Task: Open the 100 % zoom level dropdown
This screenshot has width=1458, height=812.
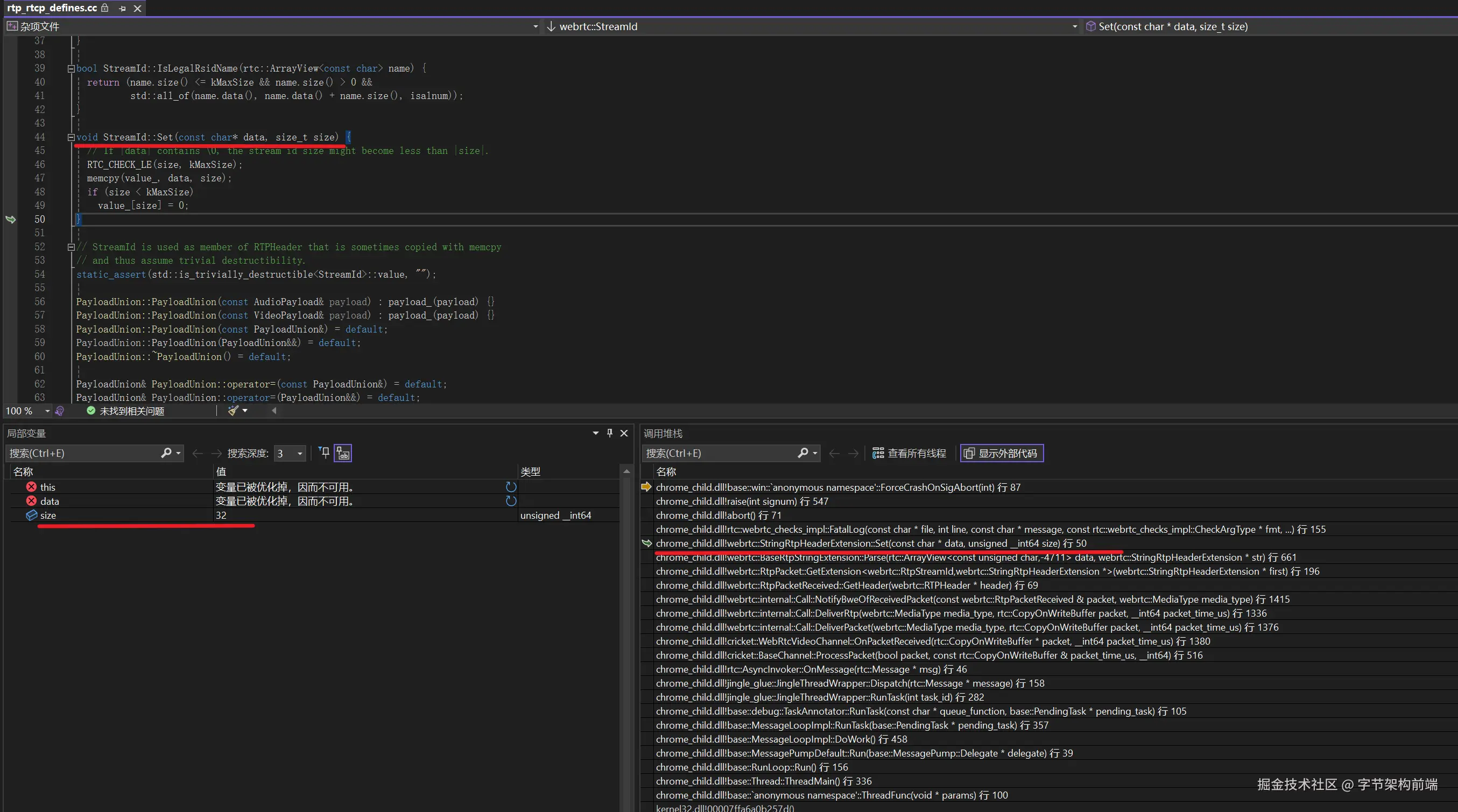Action: [x=47, y=411]
